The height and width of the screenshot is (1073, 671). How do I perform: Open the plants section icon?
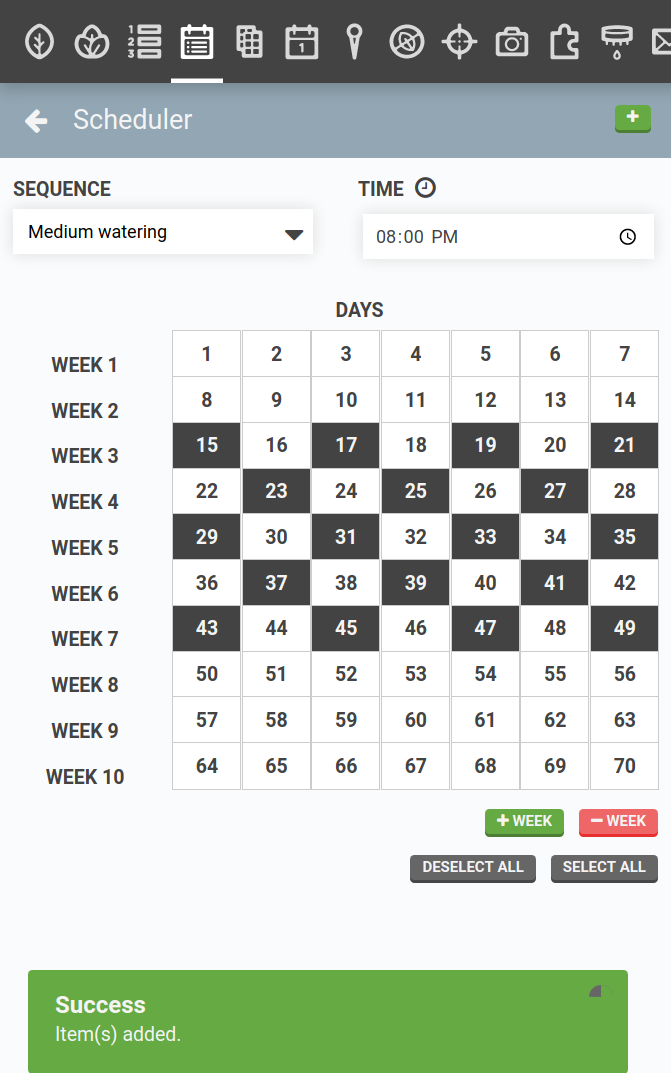pos(91,42)
